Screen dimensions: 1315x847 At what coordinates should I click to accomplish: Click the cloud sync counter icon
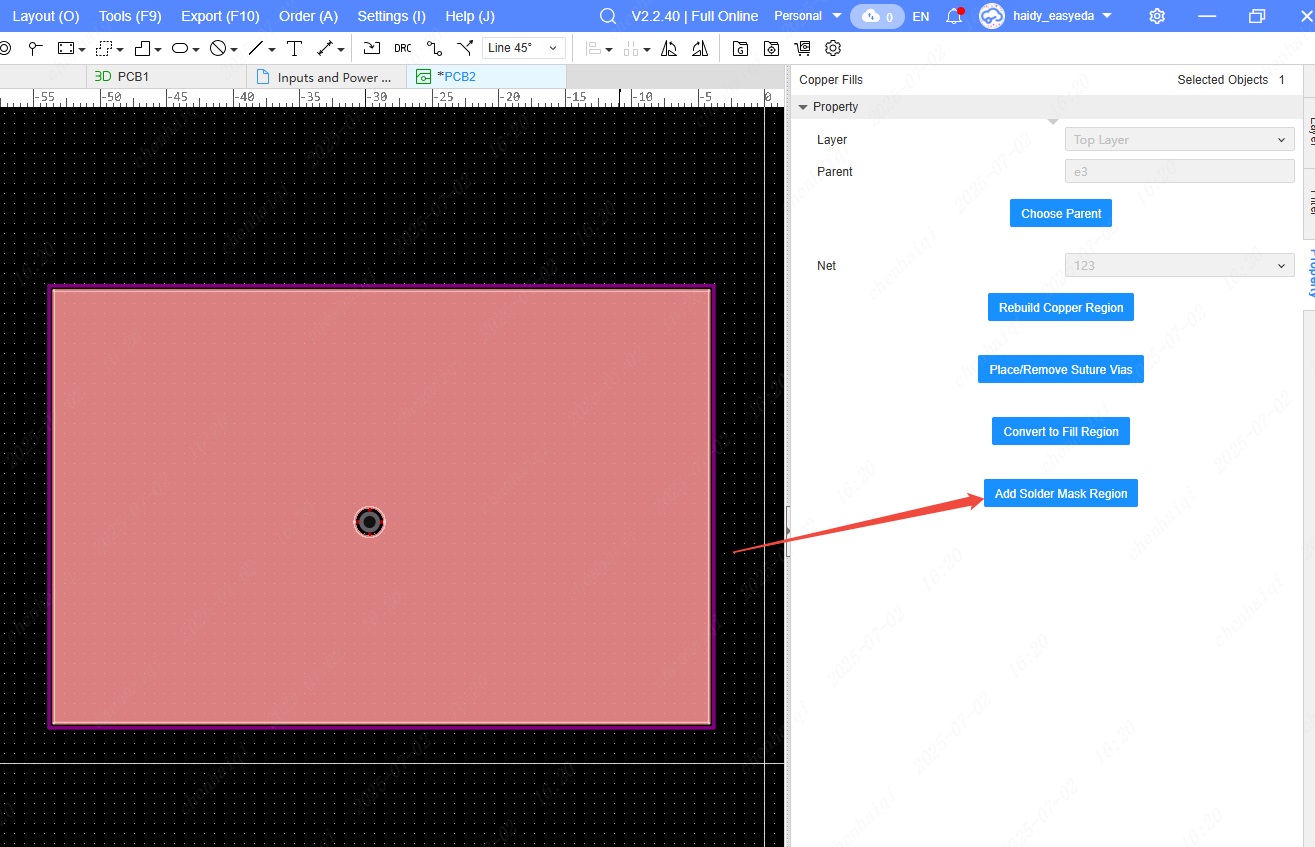point(877,16)
